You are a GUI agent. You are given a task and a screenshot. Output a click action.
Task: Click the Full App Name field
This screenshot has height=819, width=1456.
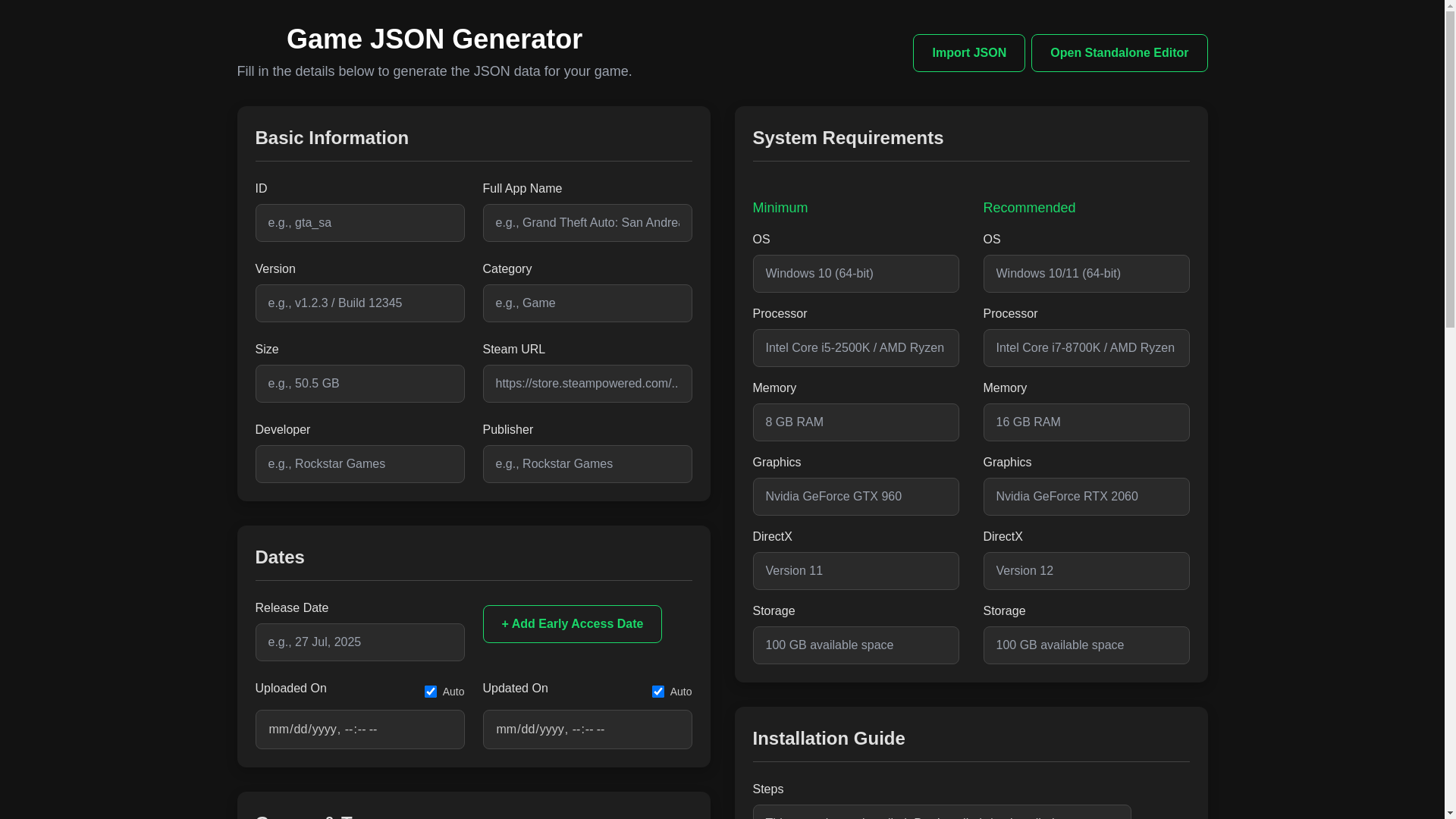pos(587,223)
